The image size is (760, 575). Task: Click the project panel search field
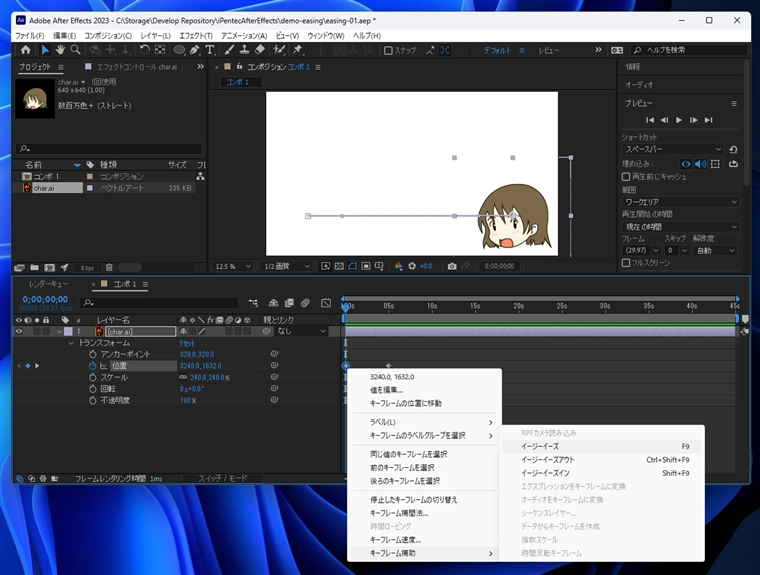[109, 148]
